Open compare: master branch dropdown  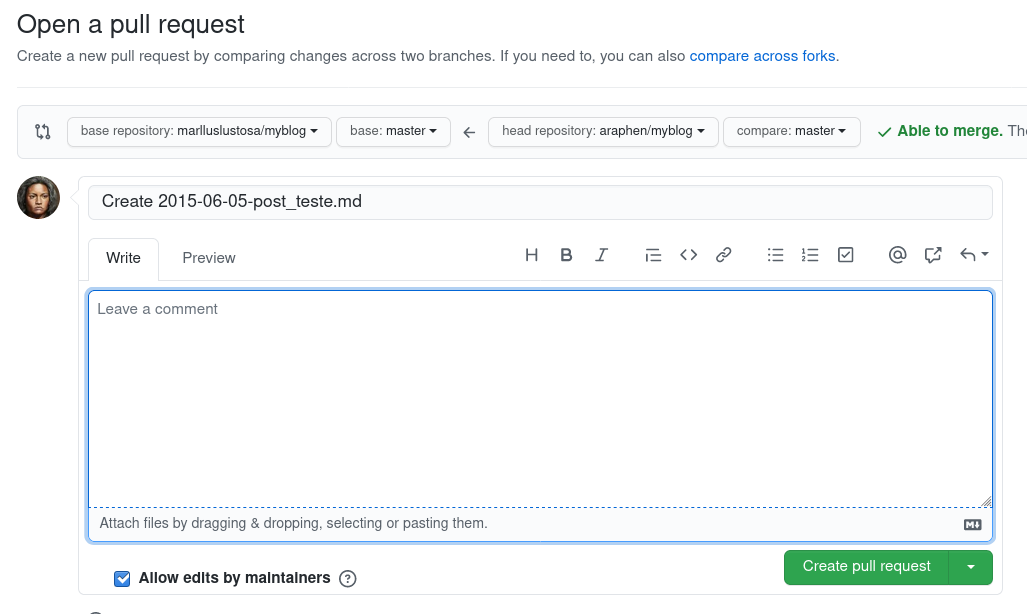(791, 131)
